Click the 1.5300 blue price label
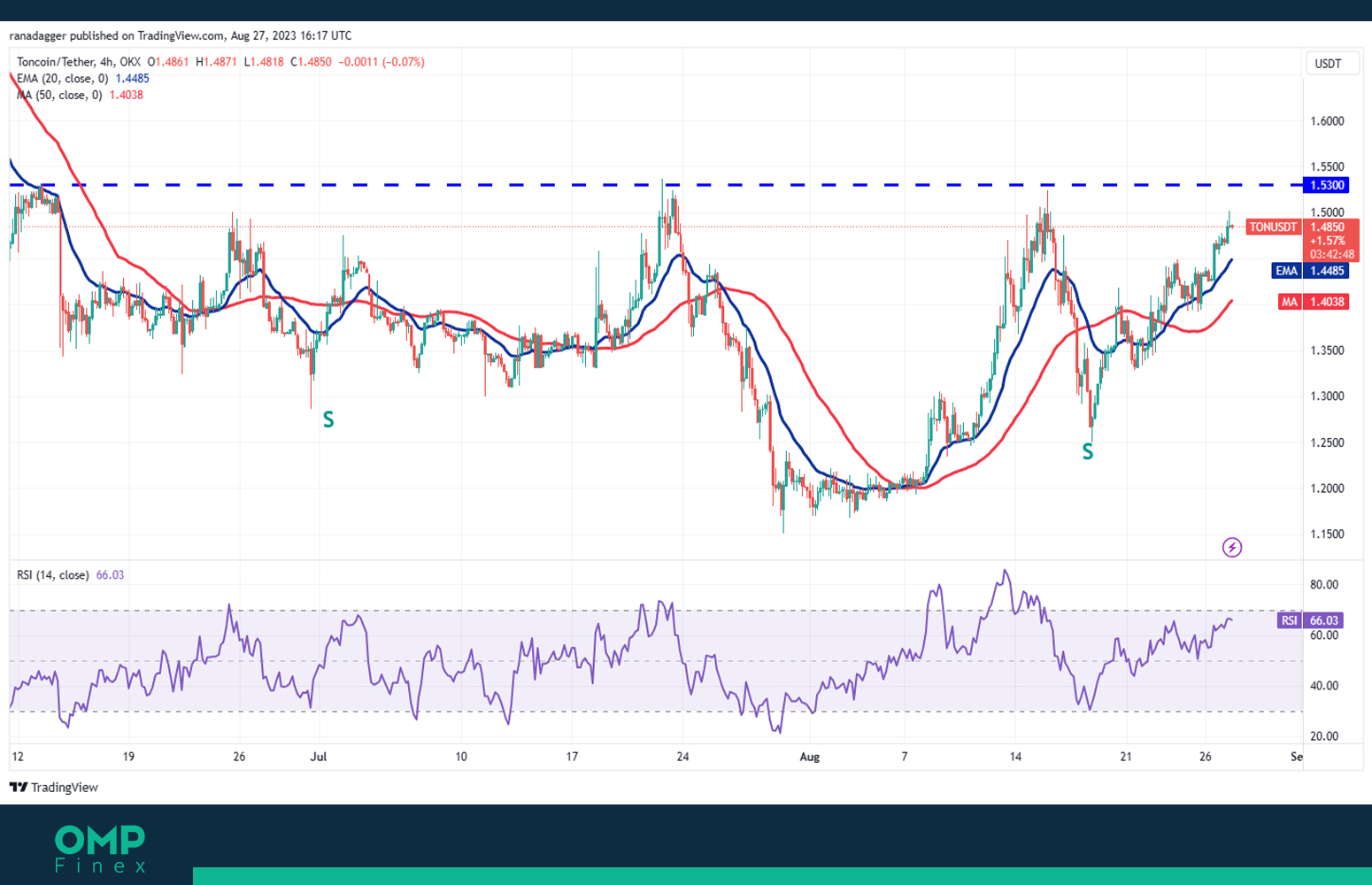 click(x=1327, y=185)
